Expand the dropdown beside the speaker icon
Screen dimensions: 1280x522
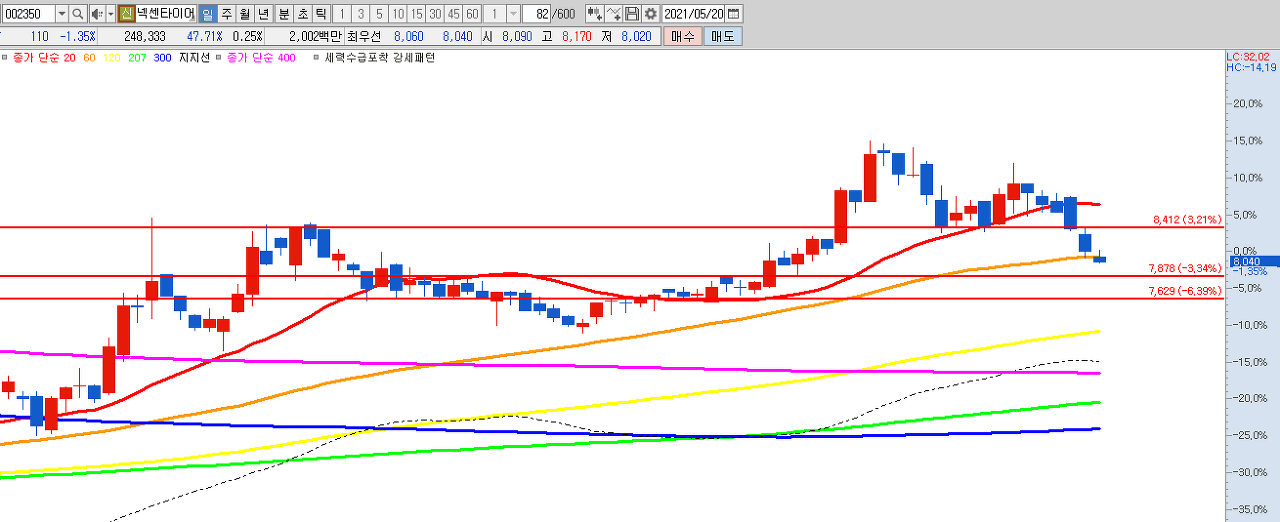(109, 14)
